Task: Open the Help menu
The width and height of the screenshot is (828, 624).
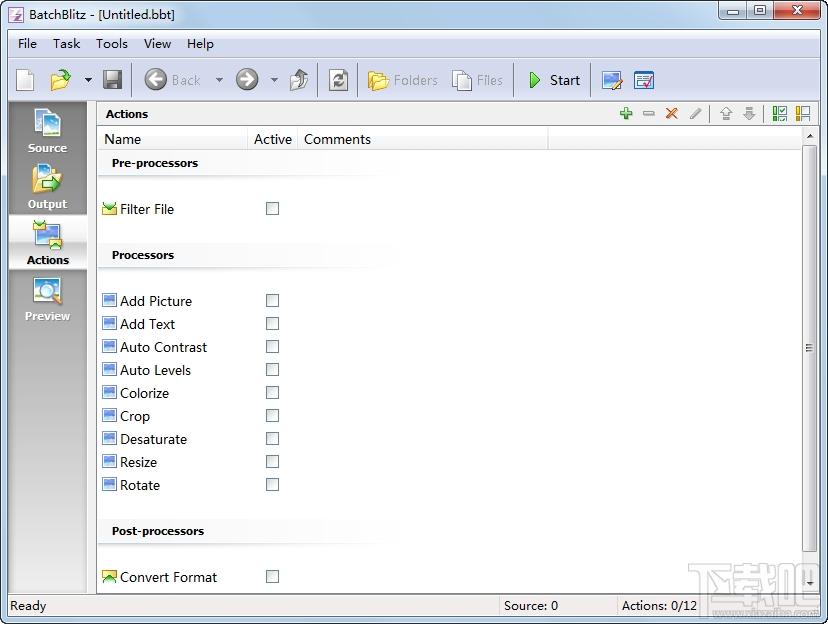Action: [x=200, y=44]
